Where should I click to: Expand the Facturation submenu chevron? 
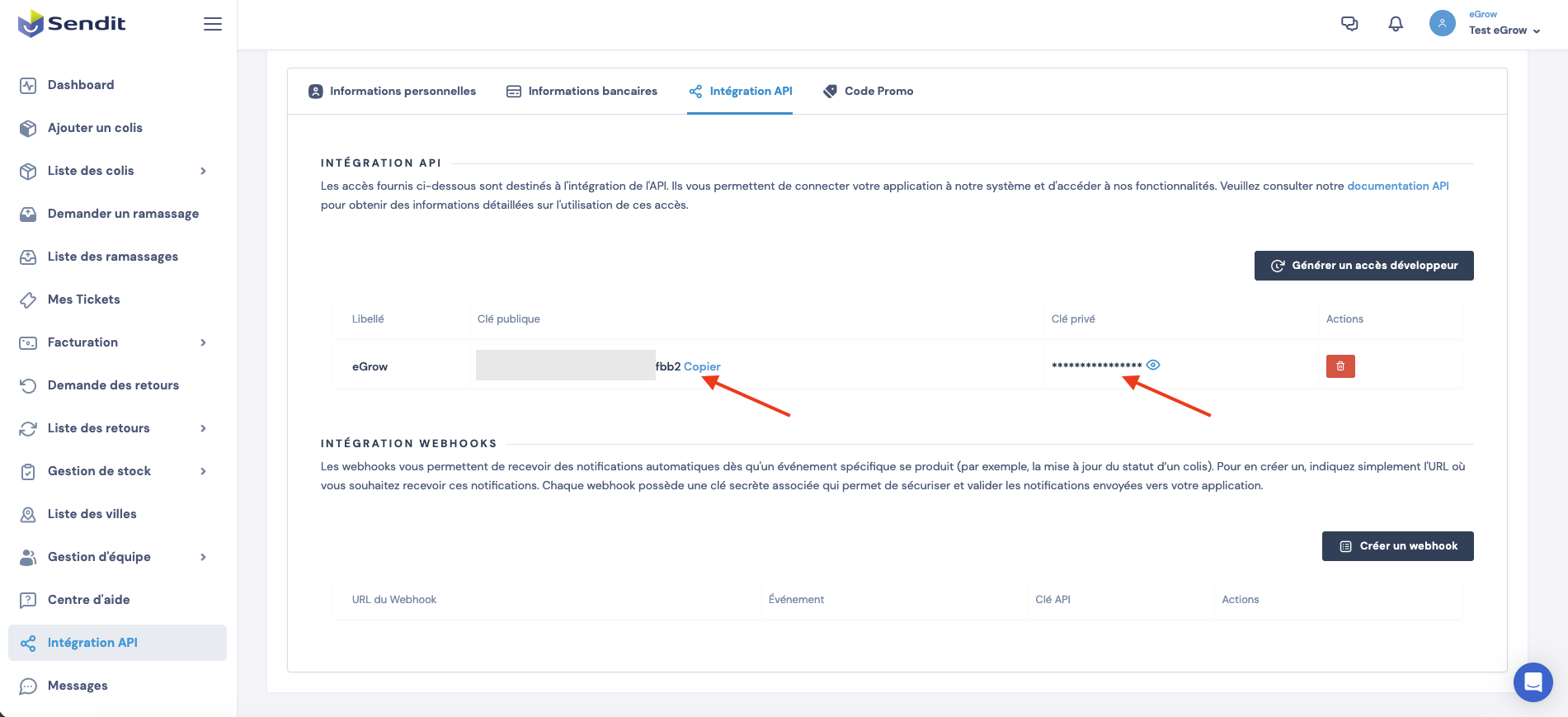pyautogui.click(x=203, y=342)
